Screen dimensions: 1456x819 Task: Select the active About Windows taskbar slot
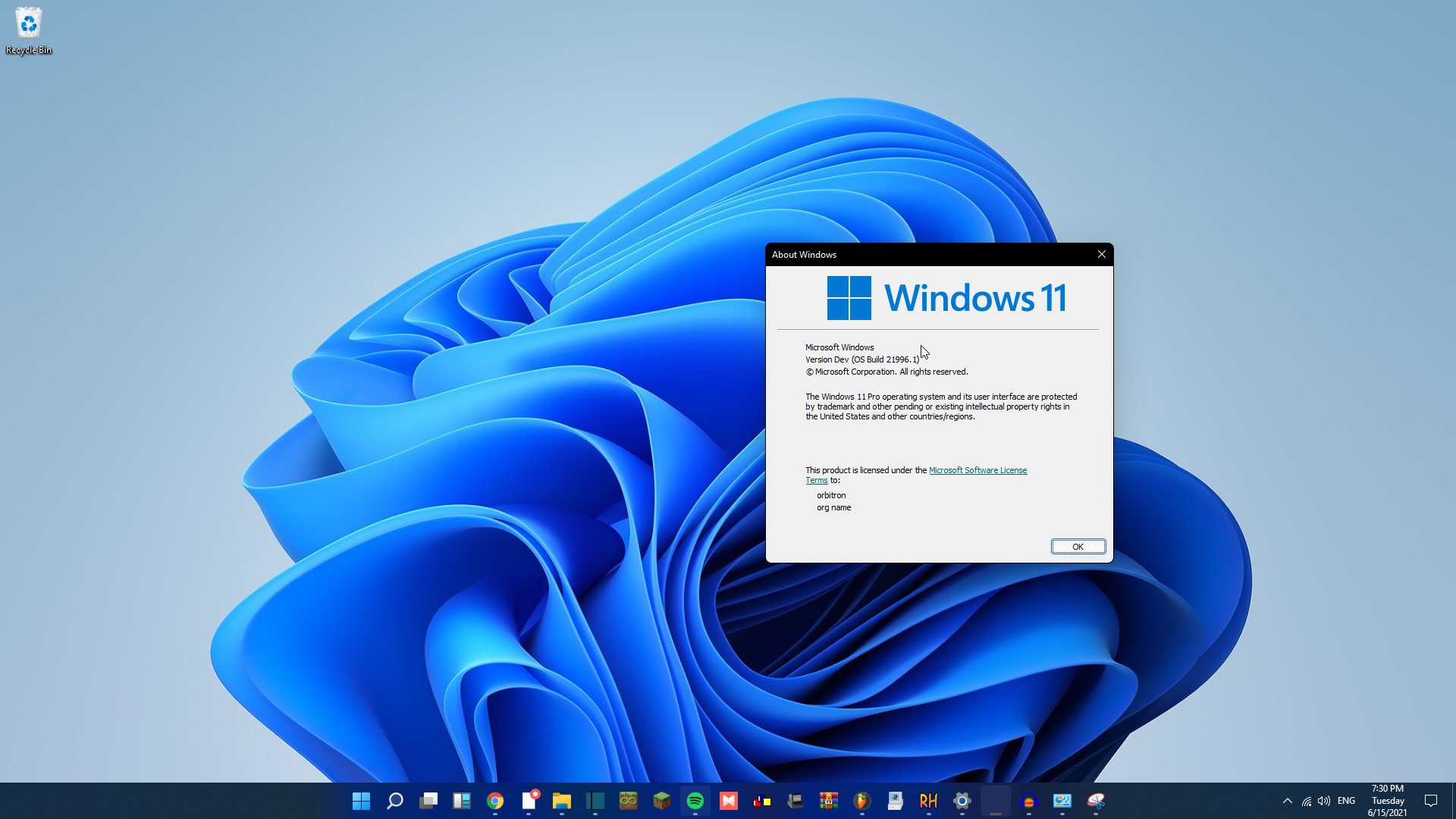click(x=996, y=801)
